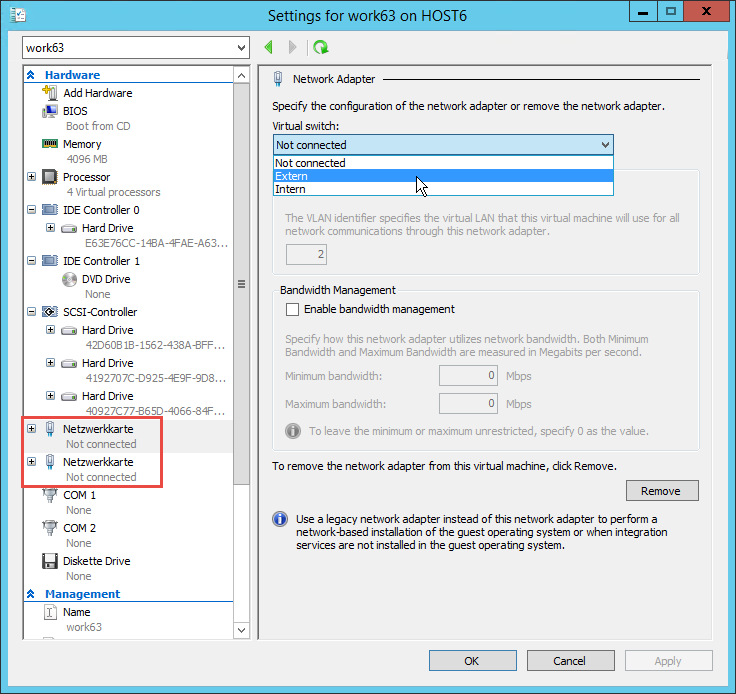This screenshot has width=736, height=694.
Task: Click the VLAN identifier field showing 2
Action: tap(306, 254)
